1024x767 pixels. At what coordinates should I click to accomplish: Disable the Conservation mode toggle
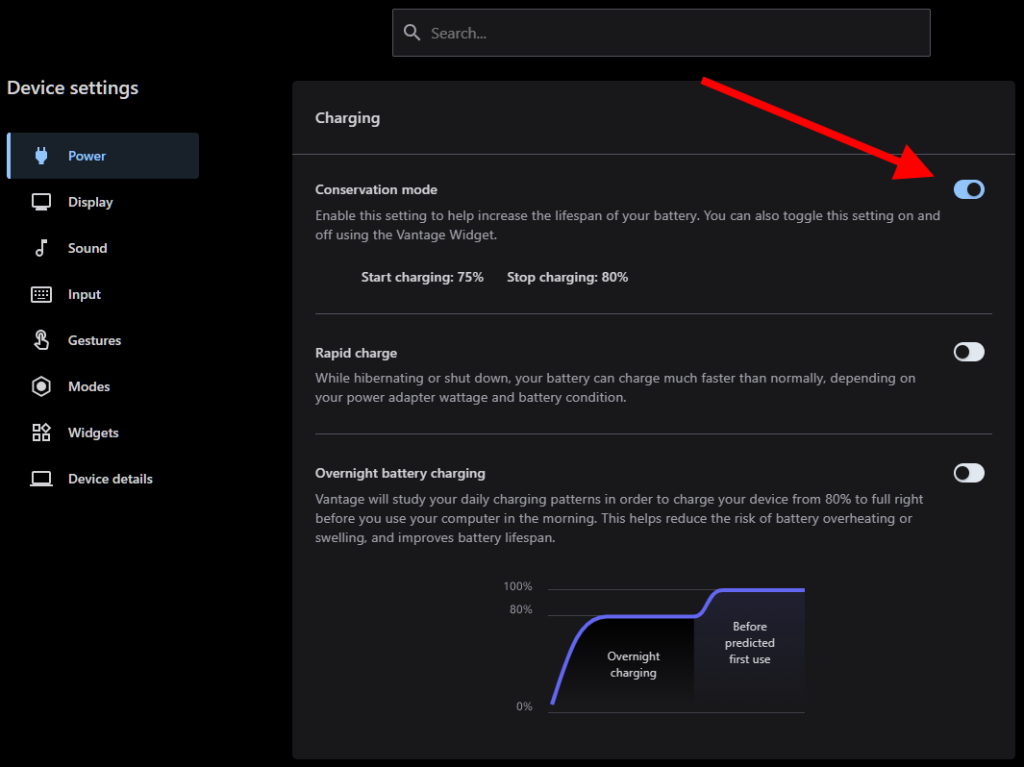[968, 189]
